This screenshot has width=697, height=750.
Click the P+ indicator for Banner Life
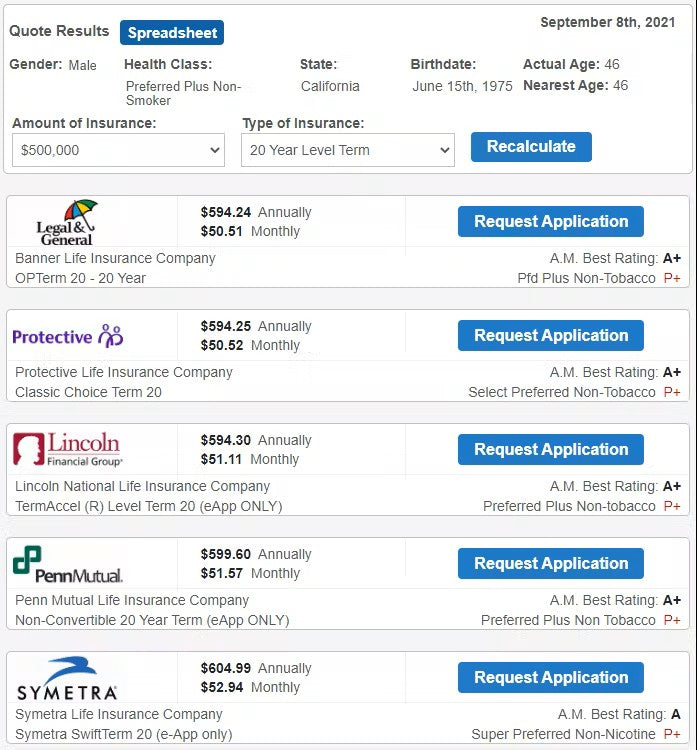pos(672,278)
